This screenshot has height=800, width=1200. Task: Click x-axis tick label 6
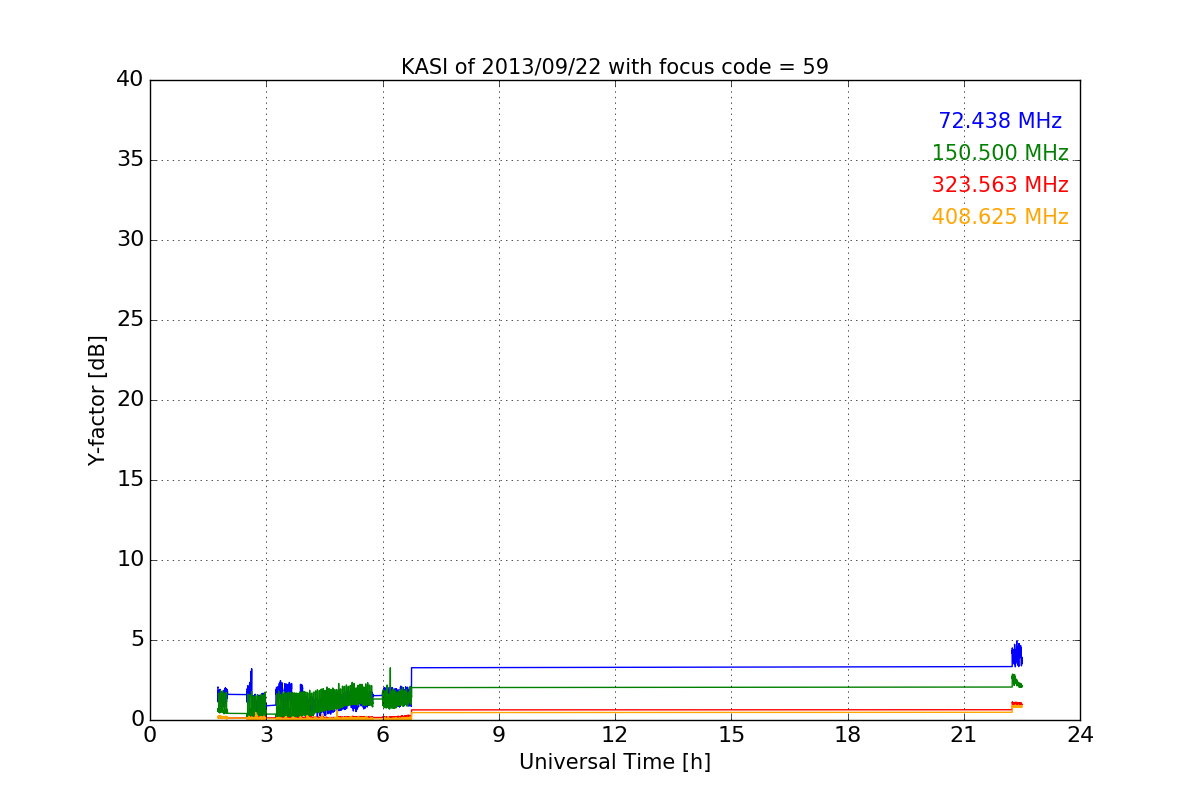[383, 734]
